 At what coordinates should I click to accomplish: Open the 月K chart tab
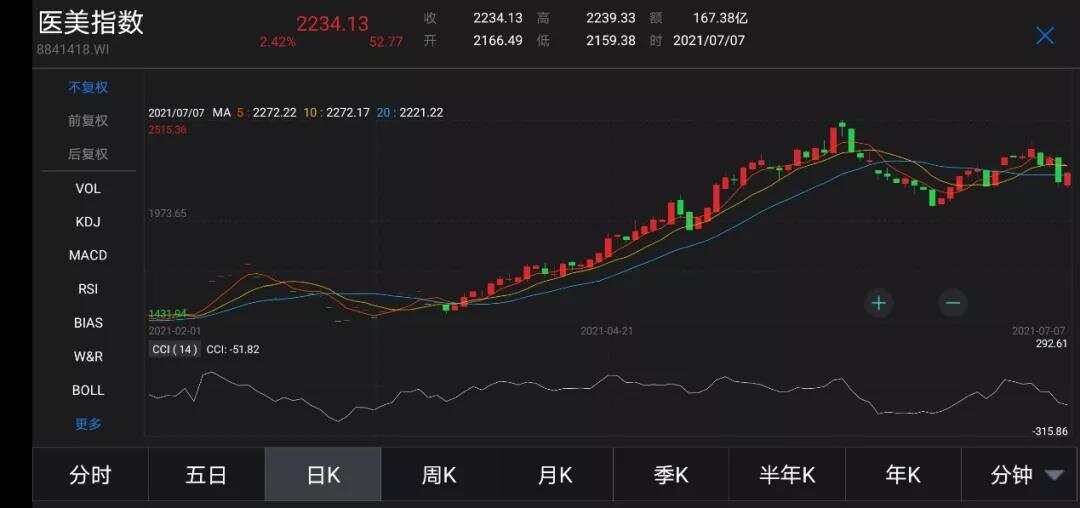click(x=555, y=475)
